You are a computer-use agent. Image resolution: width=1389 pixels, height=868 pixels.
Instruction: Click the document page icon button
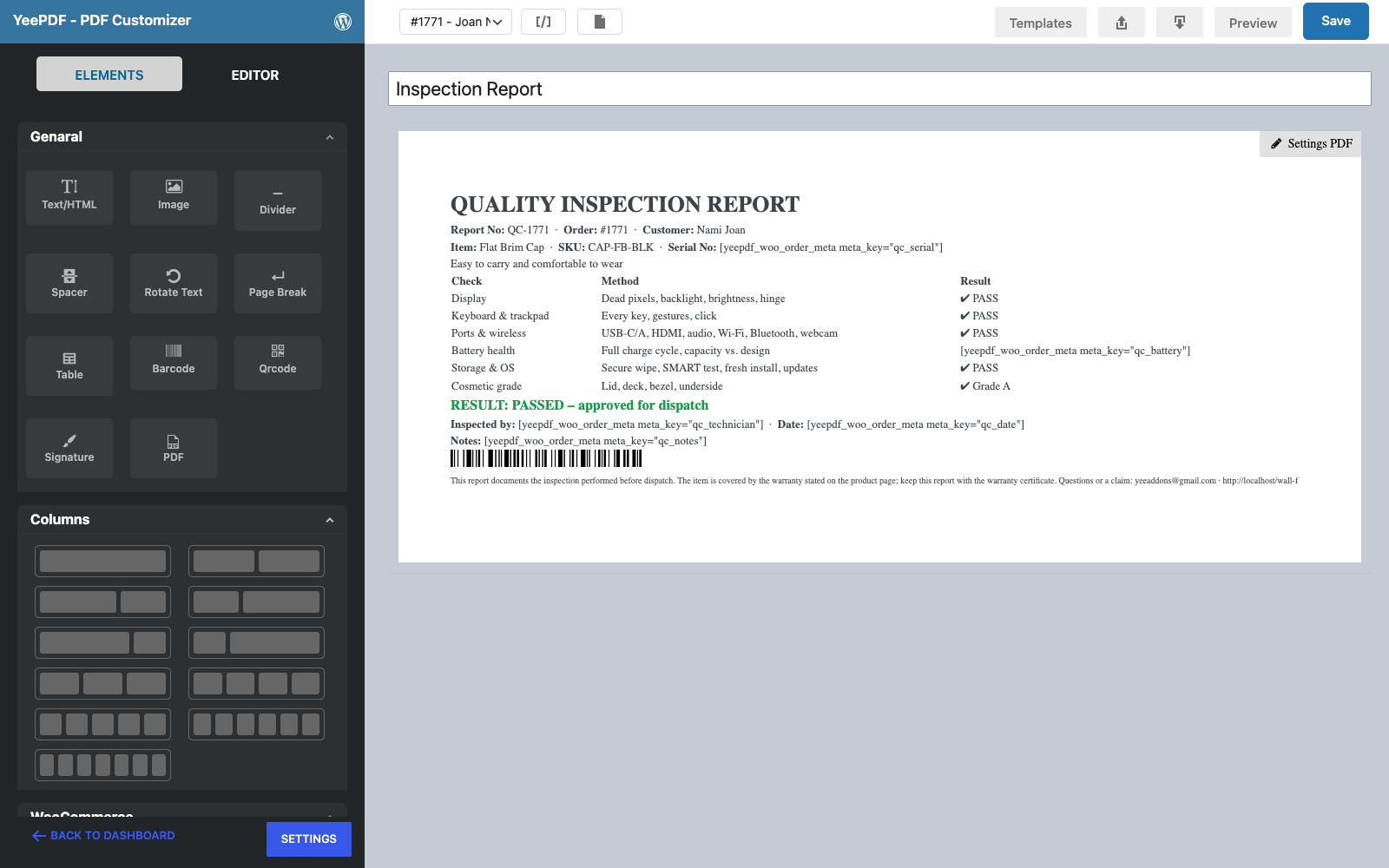600,22
